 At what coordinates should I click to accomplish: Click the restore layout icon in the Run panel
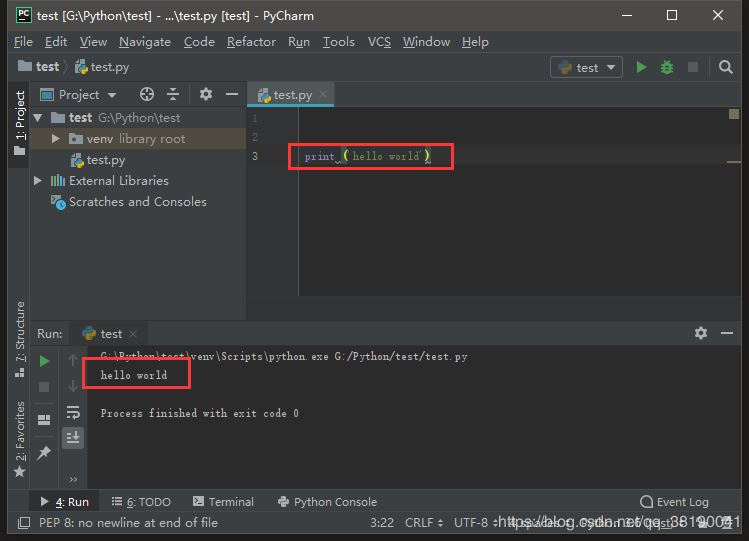click(44, 420)
